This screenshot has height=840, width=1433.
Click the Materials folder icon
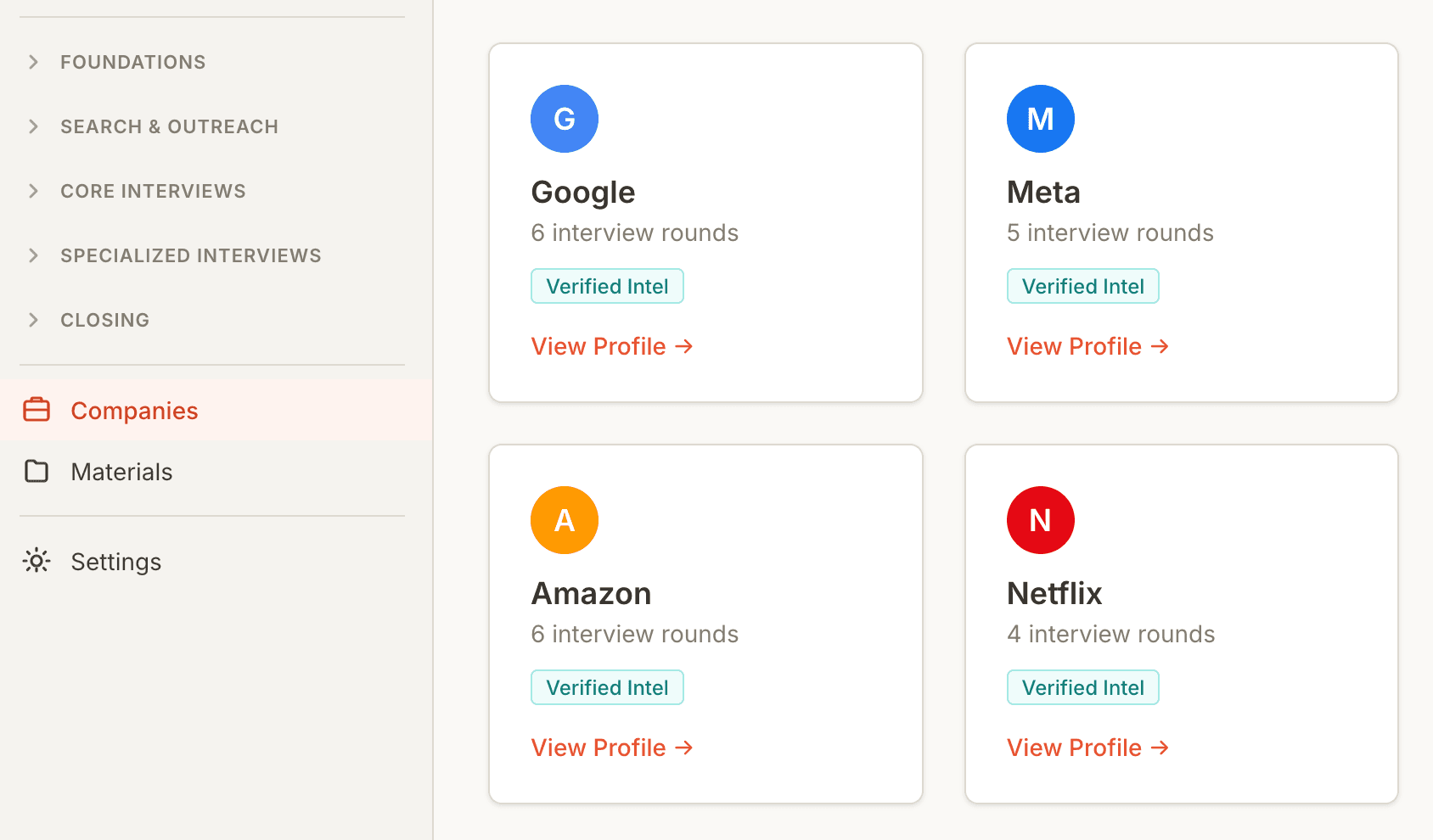click(37, 471)
